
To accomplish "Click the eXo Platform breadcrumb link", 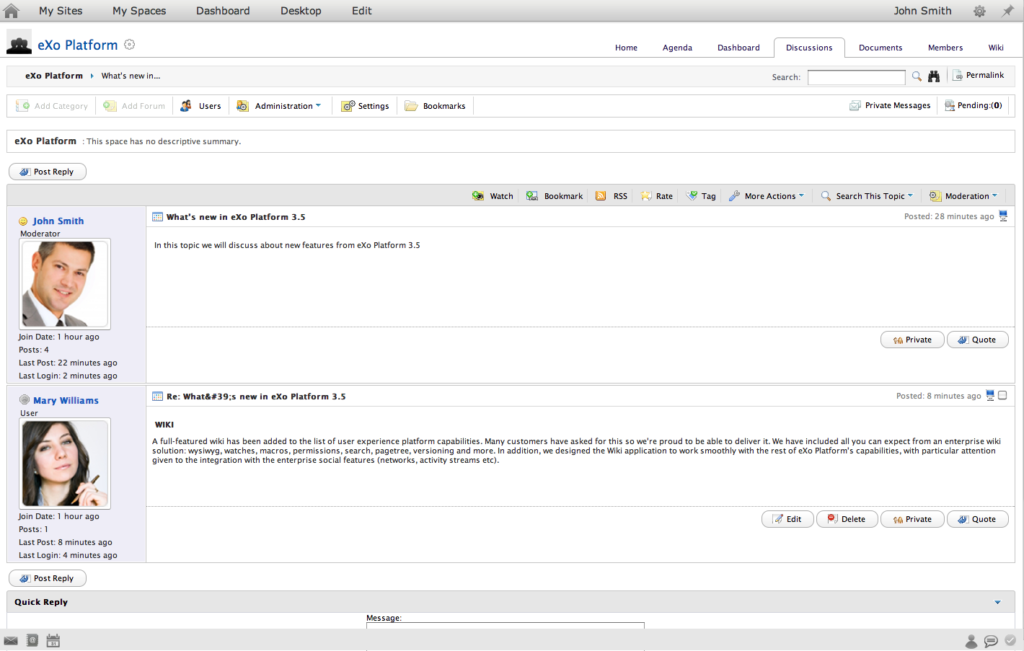I will pyautogui.click(x=54, y=76).
